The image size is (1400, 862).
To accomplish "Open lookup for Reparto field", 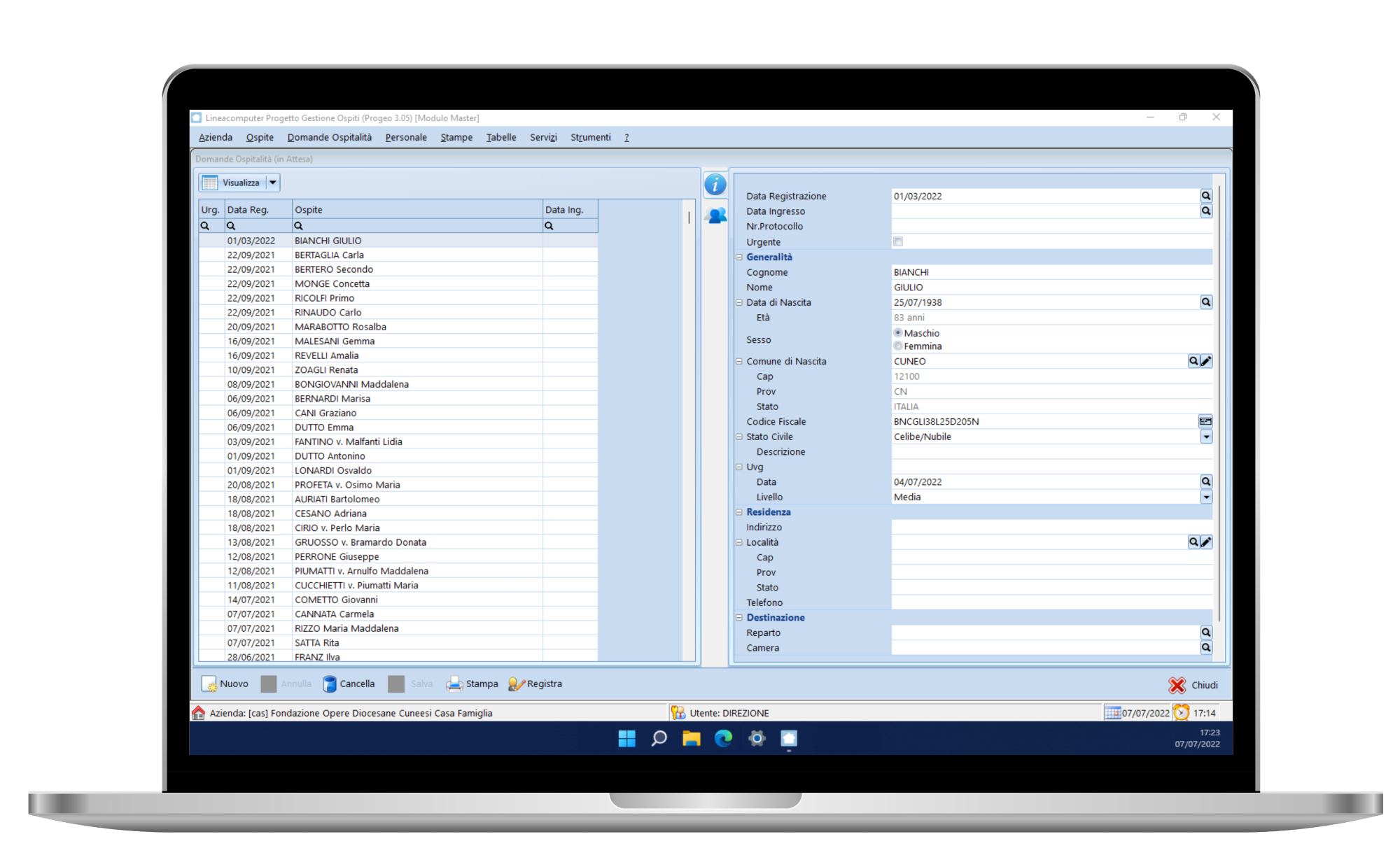I will [x=1206, y=633].
